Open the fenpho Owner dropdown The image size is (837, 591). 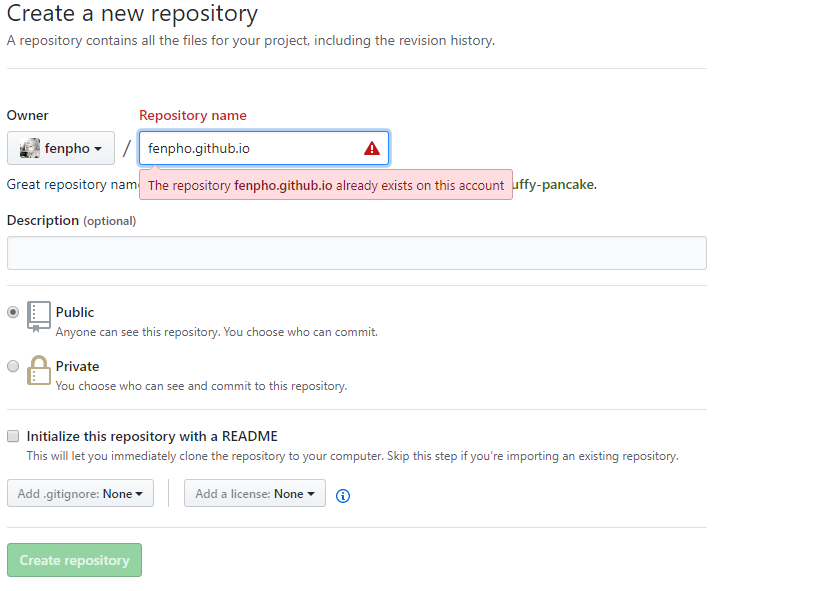click(x=61, y=148)
